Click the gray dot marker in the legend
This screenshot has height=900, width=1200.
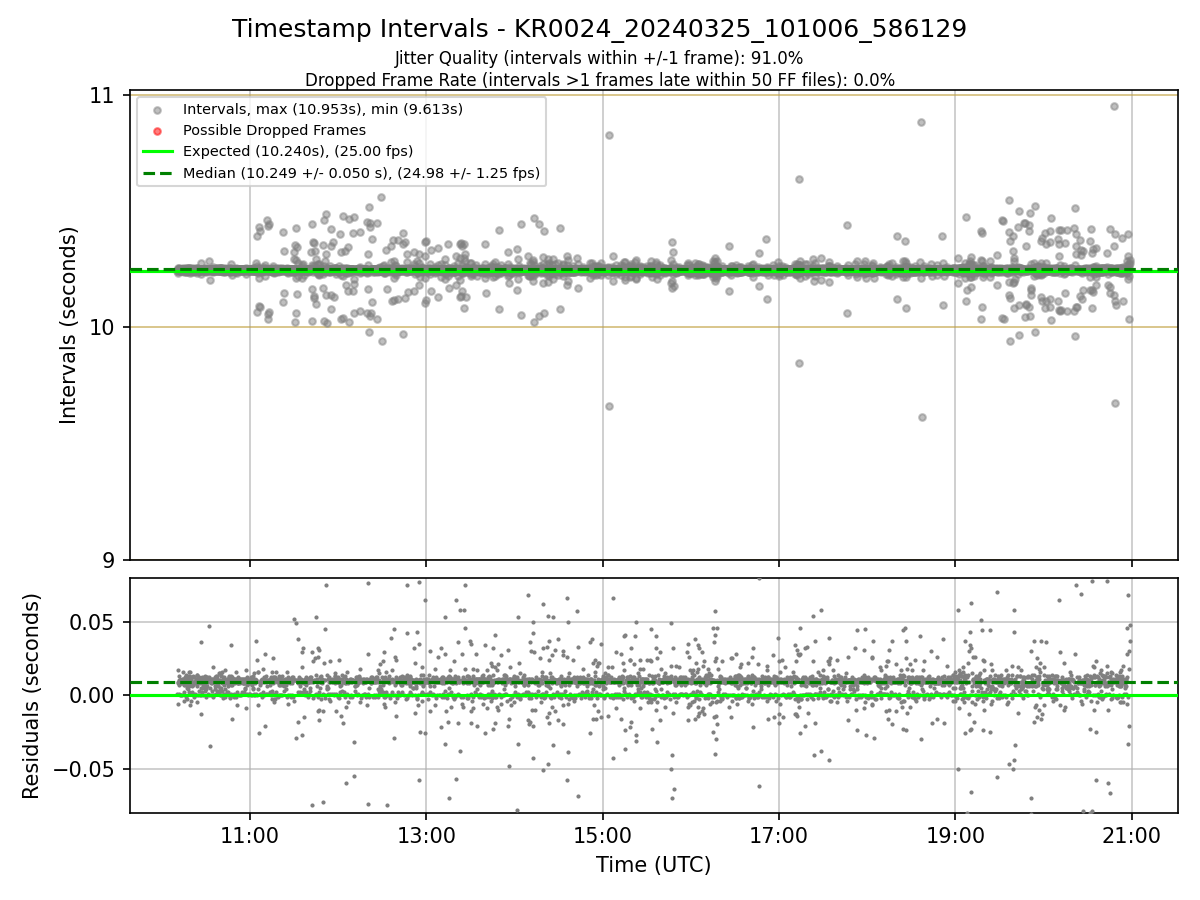coord(157,109)
